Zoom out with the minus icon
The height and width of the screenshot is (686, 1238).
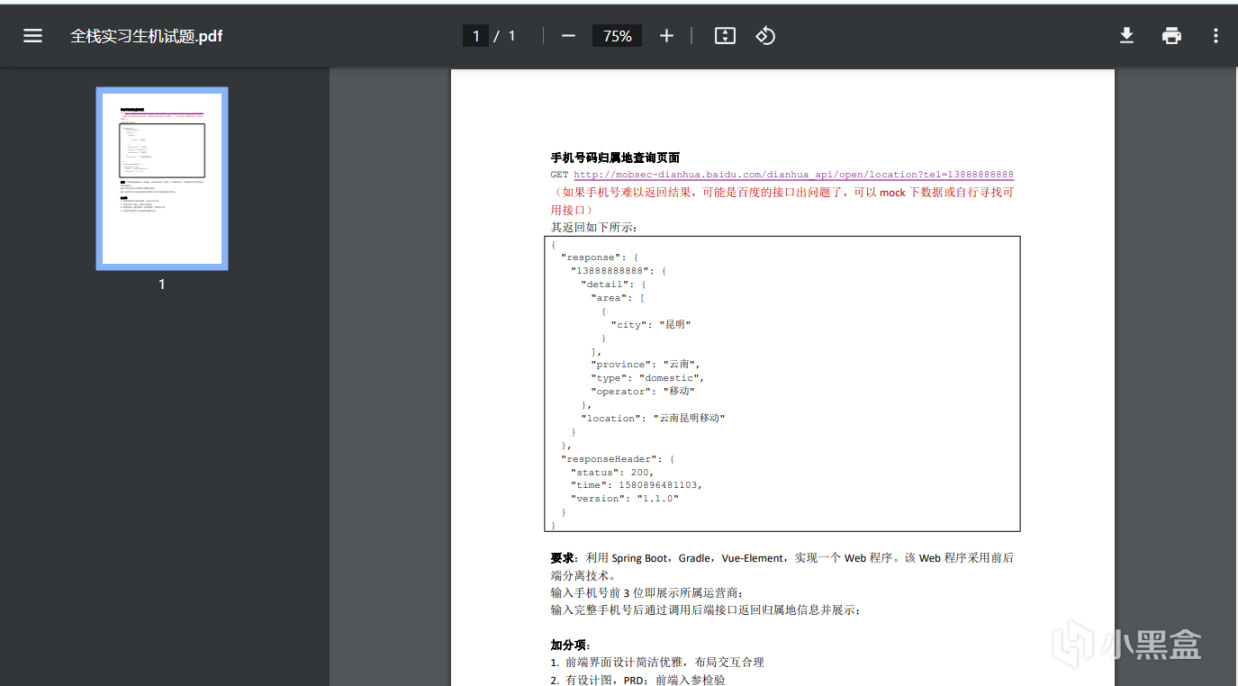tap(568, 36)
